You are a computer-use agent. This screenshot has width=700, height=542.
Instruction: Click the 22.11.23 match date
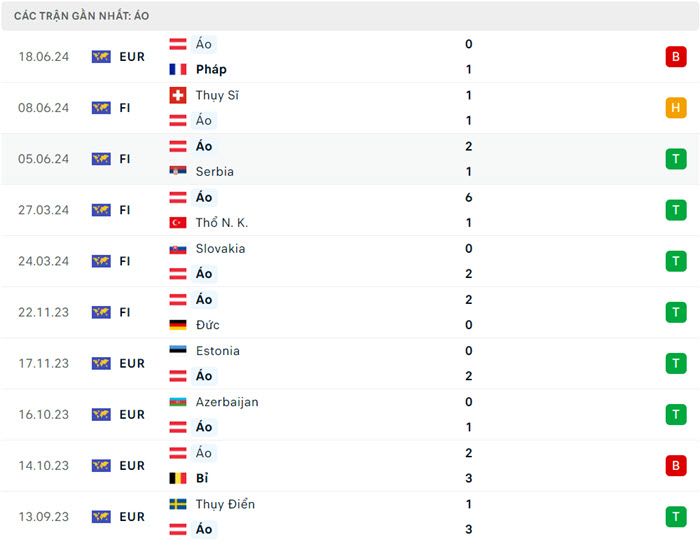(x=44, y=312)
